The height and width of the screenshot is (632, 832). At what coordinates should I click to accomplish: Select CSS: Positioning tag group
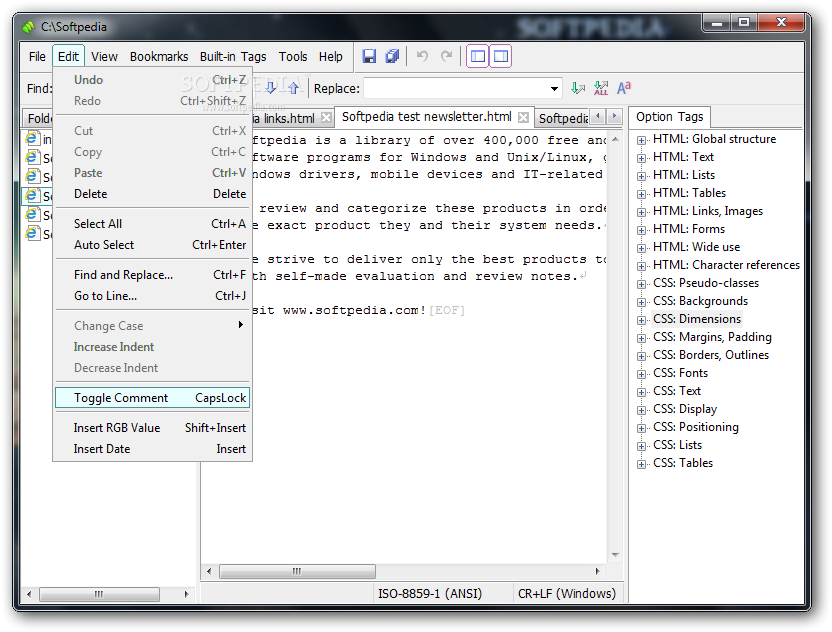(696, 427)
